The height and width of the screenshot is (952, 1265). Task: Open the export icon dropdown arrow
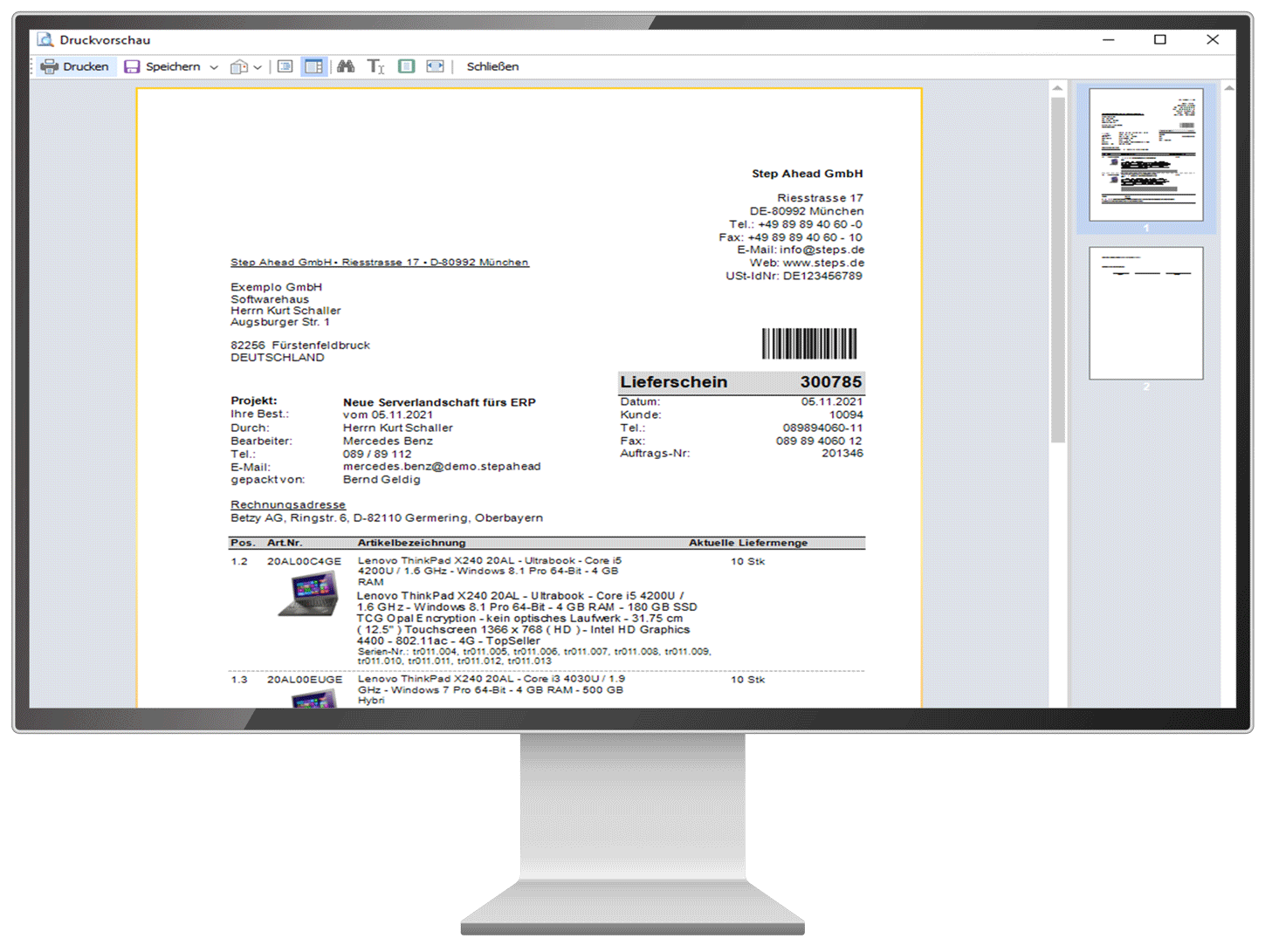[x=258, y=67]
